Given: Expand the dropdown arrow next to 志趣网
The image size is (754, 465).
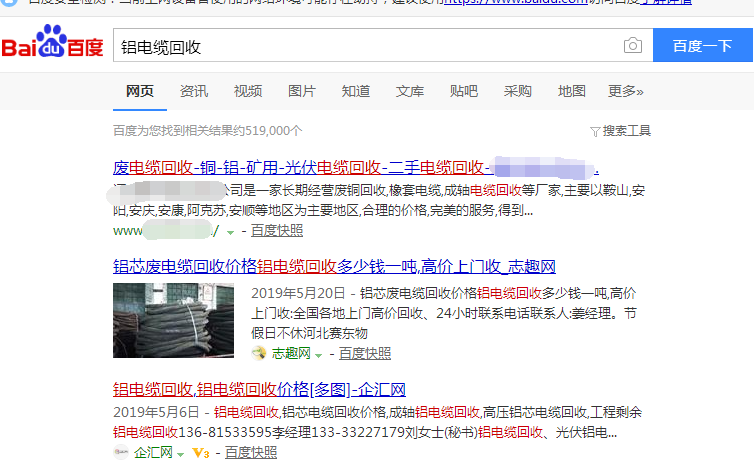Looking at the screenshot, I should point(318,355).
